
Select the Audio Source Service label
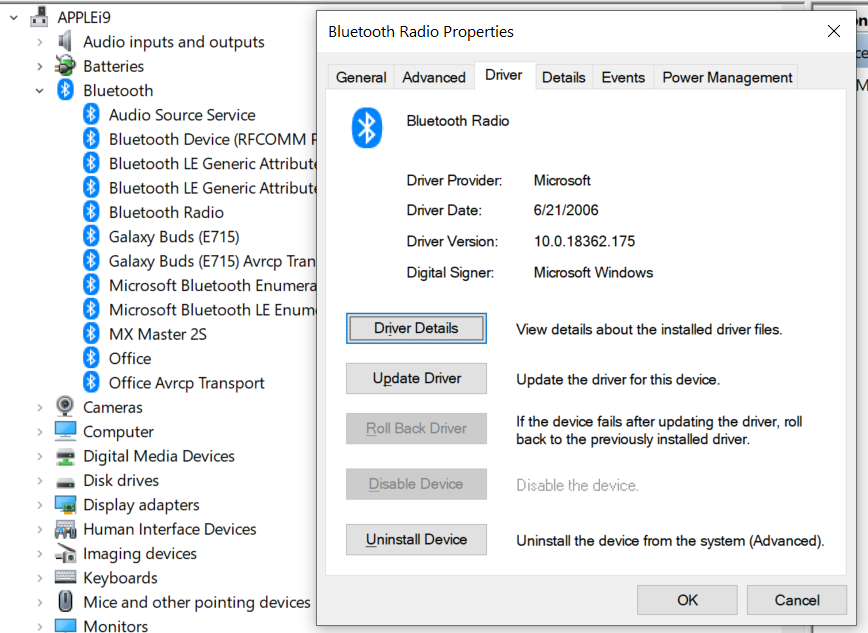182,115
